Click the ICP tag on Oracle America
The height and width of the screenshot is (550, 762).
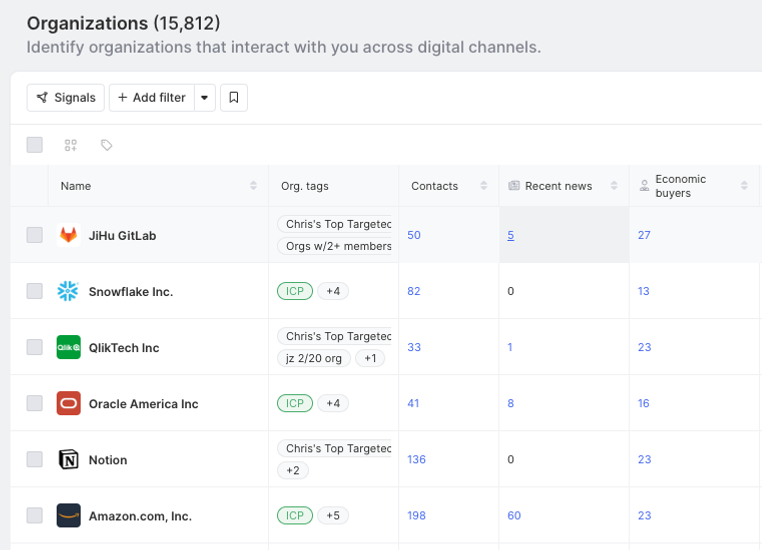(x=295, y=403)
